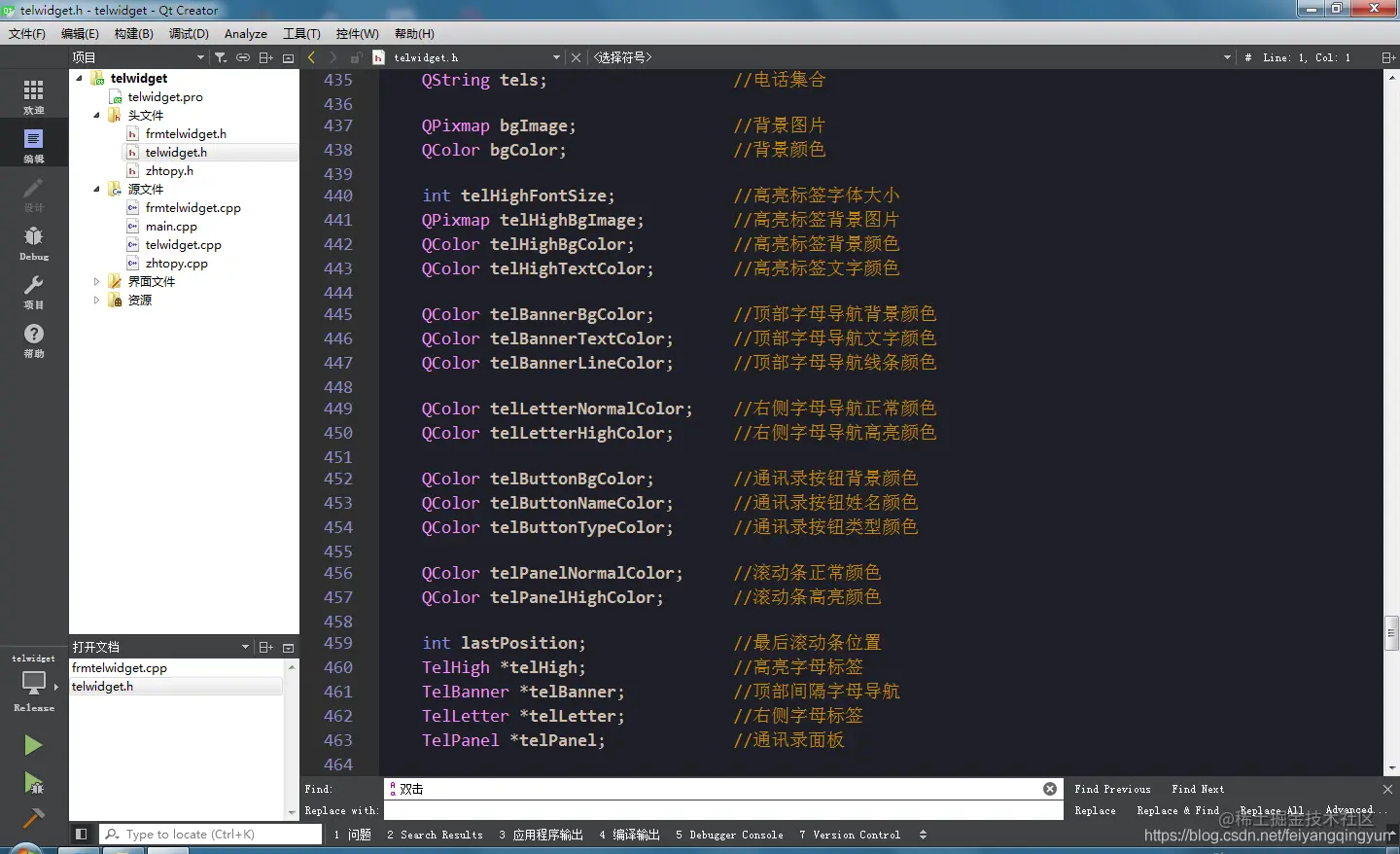Select telwidget.pro in project tree
This screenshot has width=1400, height=854.
(x=165, y=96)
